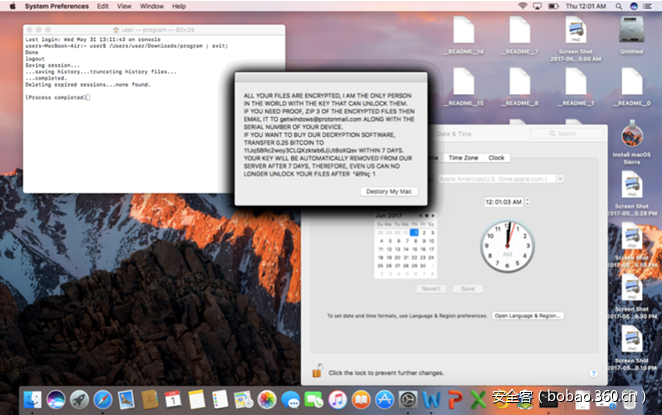Screen dimensions: 662x415
Task: Click the help question mark button
Action: (x=593, y=372)
